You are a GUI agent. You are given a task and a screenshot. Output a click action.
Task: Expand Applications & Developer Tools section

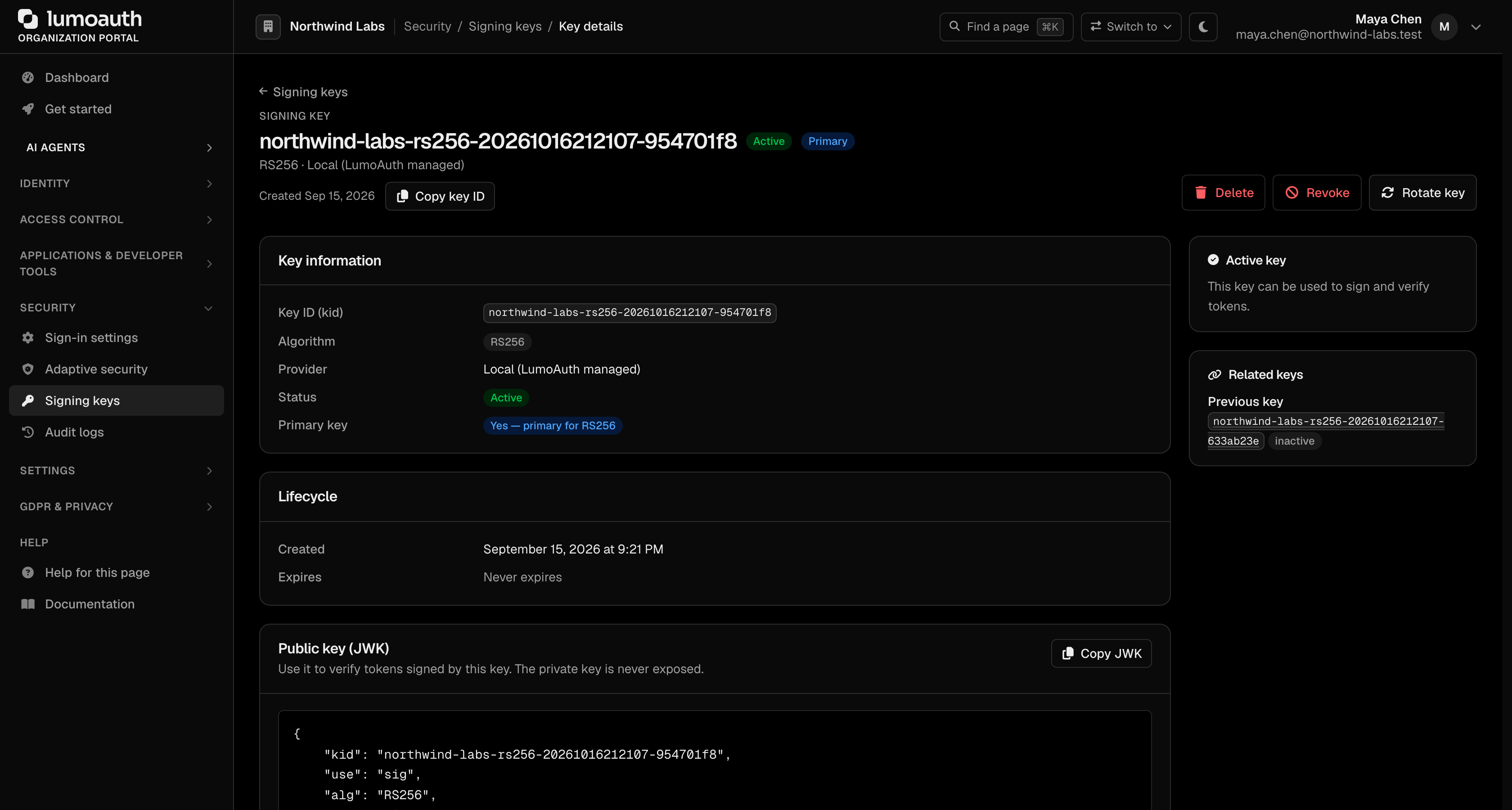[116, 264]
